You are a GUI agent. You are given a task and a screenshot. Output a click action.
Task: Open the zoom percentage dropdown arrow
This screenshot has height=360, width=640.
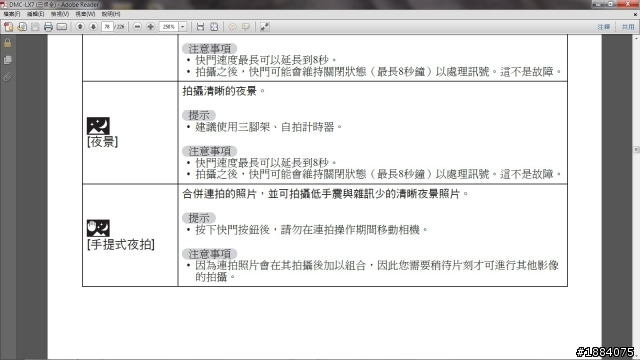click(183, 27)
